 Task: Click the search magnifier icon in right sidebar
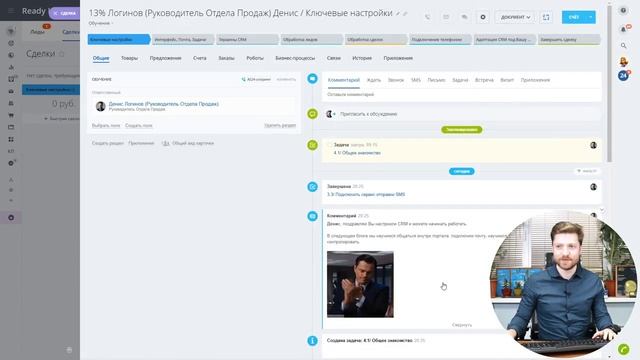coord(623,46)
